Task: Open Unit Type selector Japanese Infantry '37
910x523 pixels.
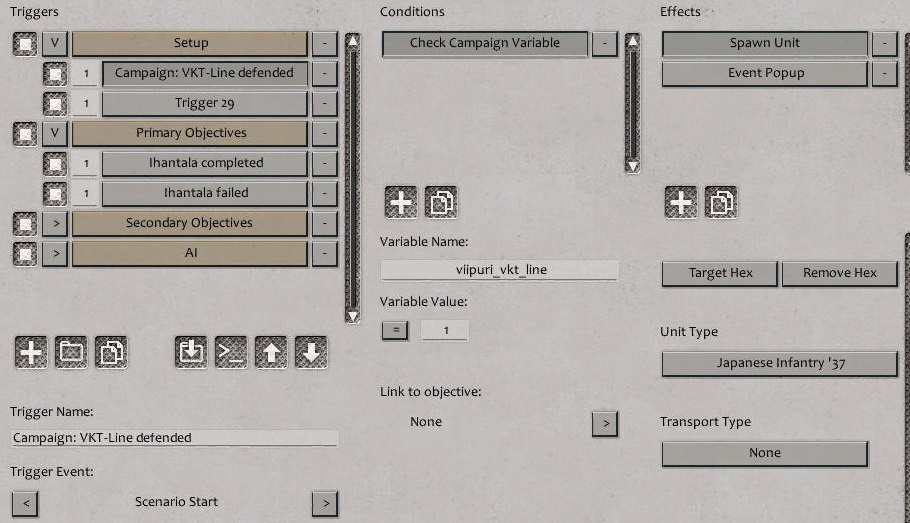Action: point(779,363)
